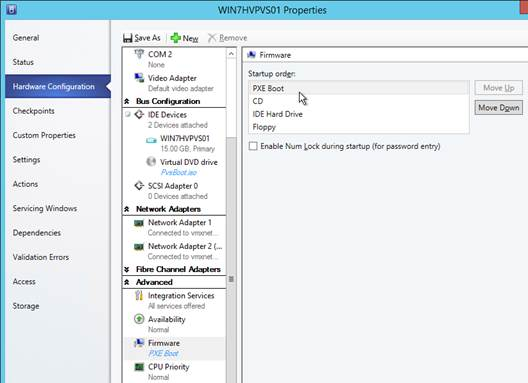Click the New button label
The height and width of the screenshot is (383, 528).
(x=190, y=38)
